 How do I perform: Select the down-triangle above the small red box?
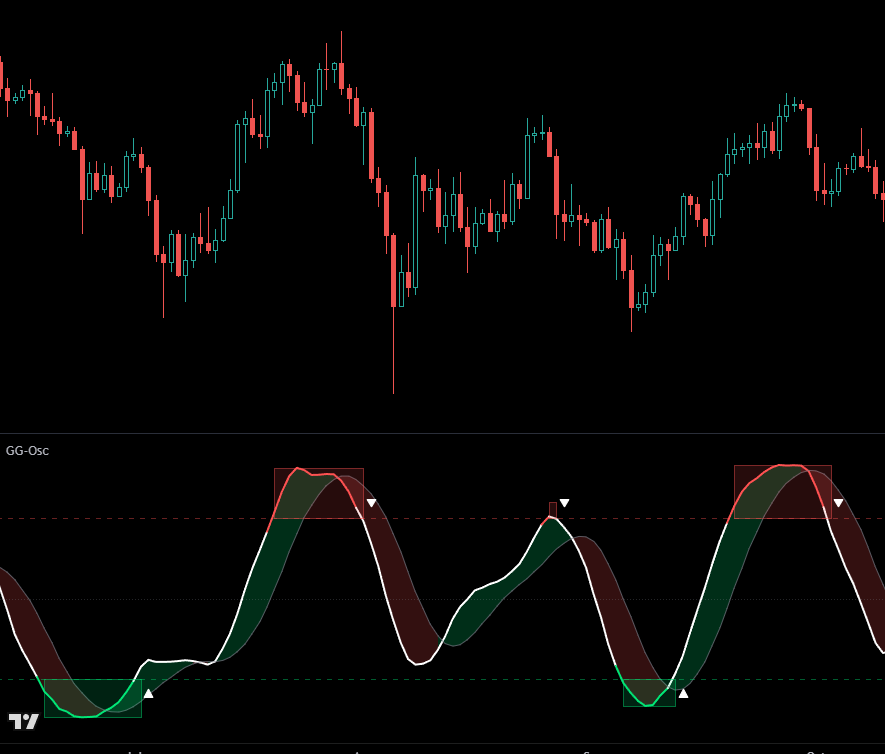pos(564,503)
